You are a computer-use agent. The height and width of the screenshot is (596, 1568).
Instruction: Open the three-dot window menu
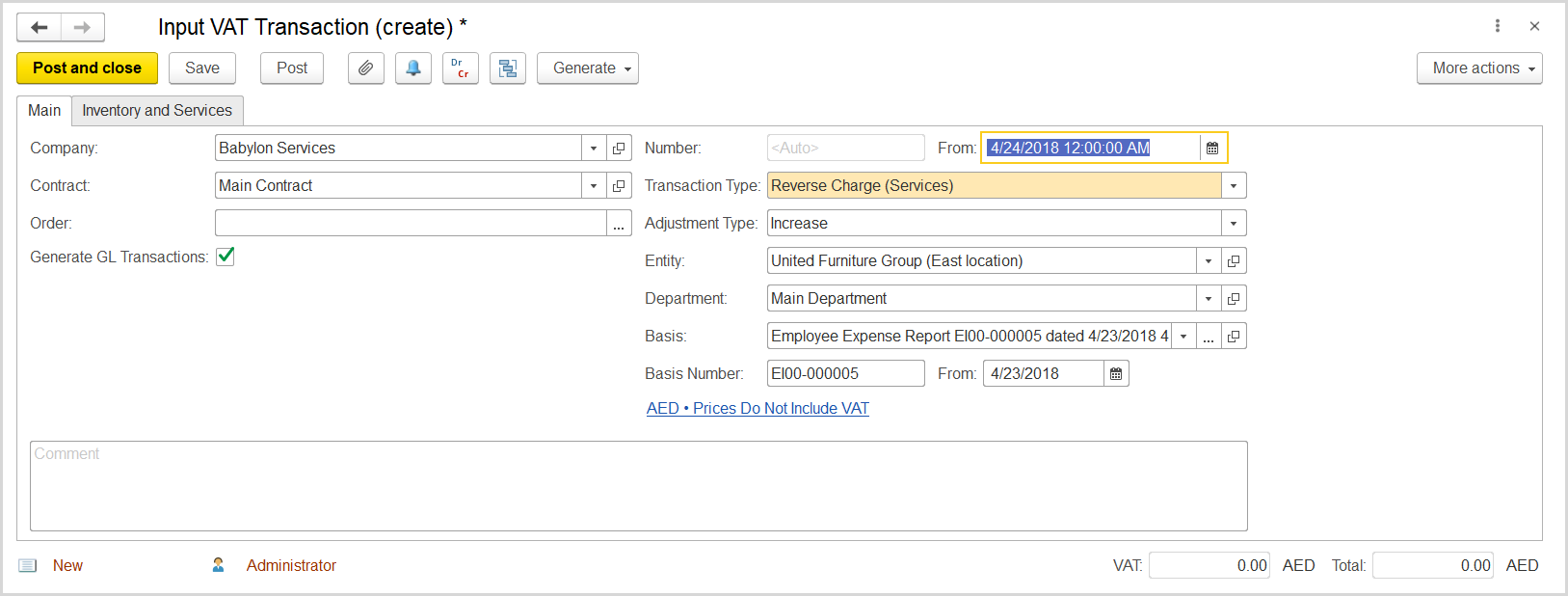(1498, 26)
